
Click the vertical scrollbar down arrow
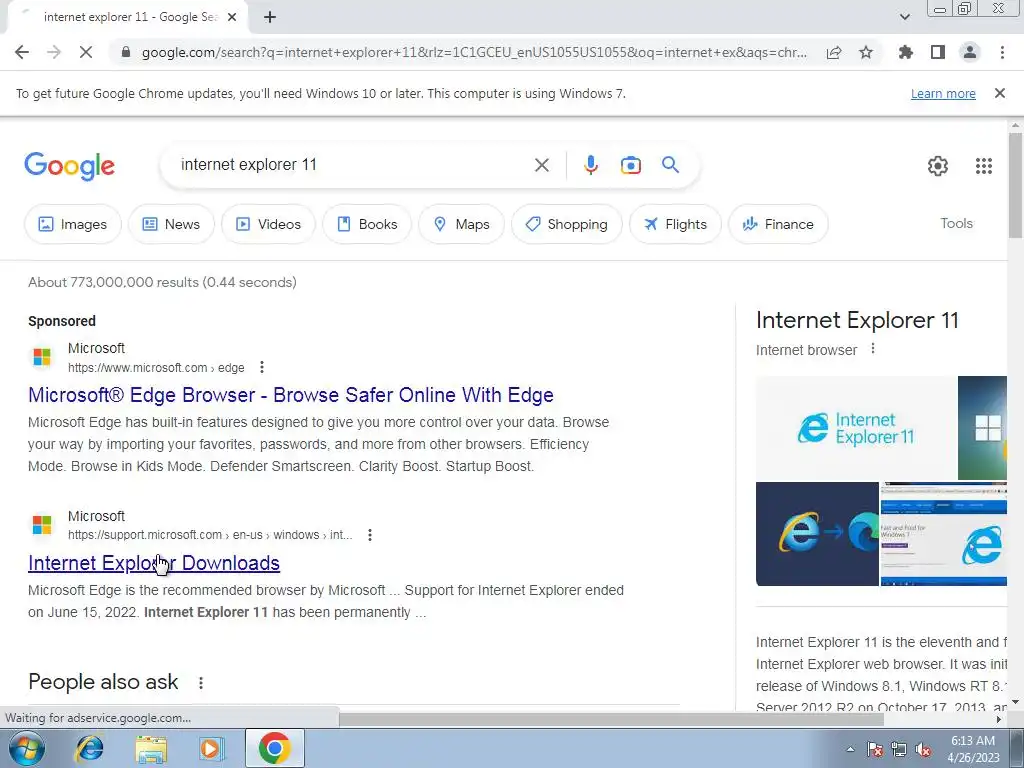[x=1015, y=703]
